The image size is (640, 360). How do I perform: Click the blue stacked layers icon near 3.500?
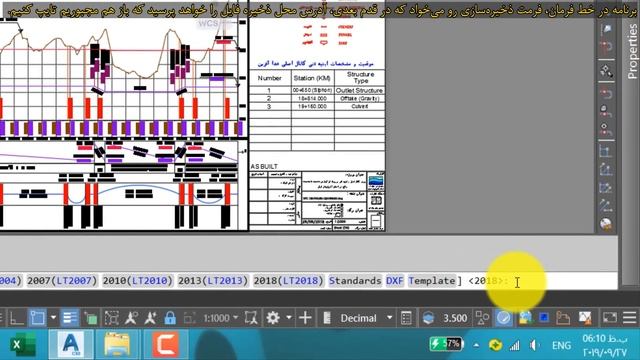tap(428, 318)
